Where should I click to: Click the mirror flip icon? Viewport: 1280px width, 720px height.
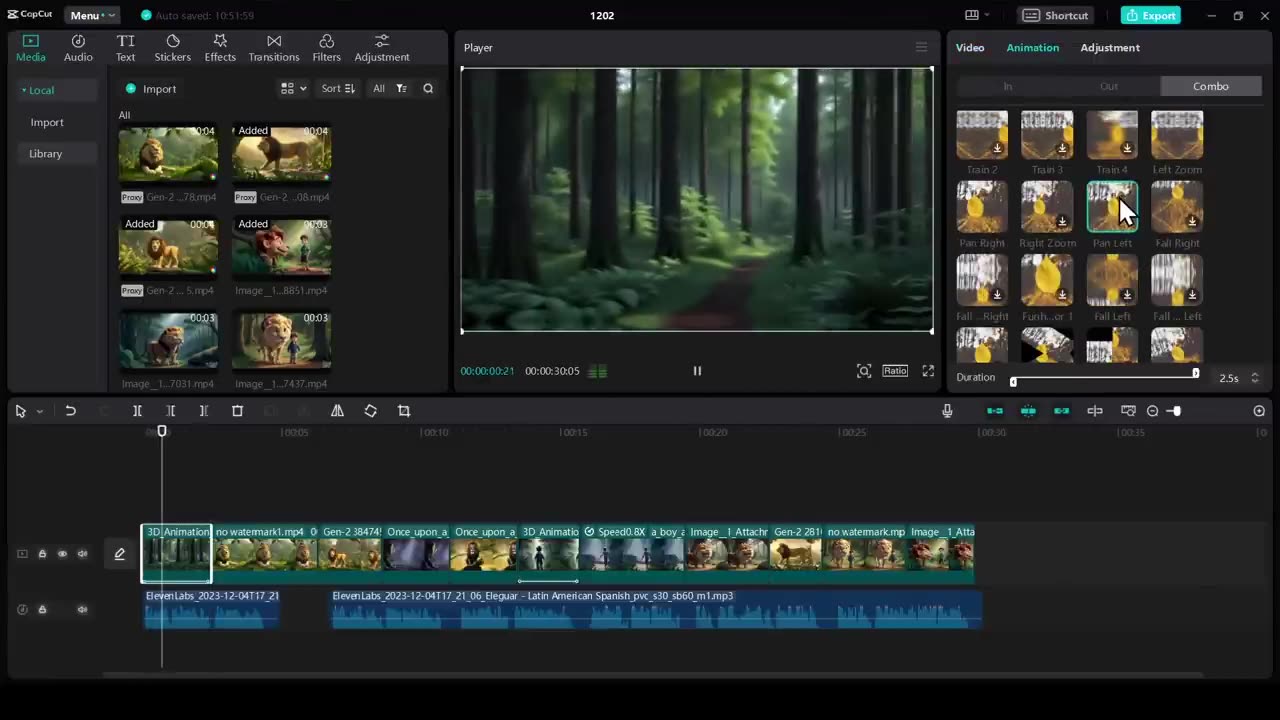pos(337,411)
